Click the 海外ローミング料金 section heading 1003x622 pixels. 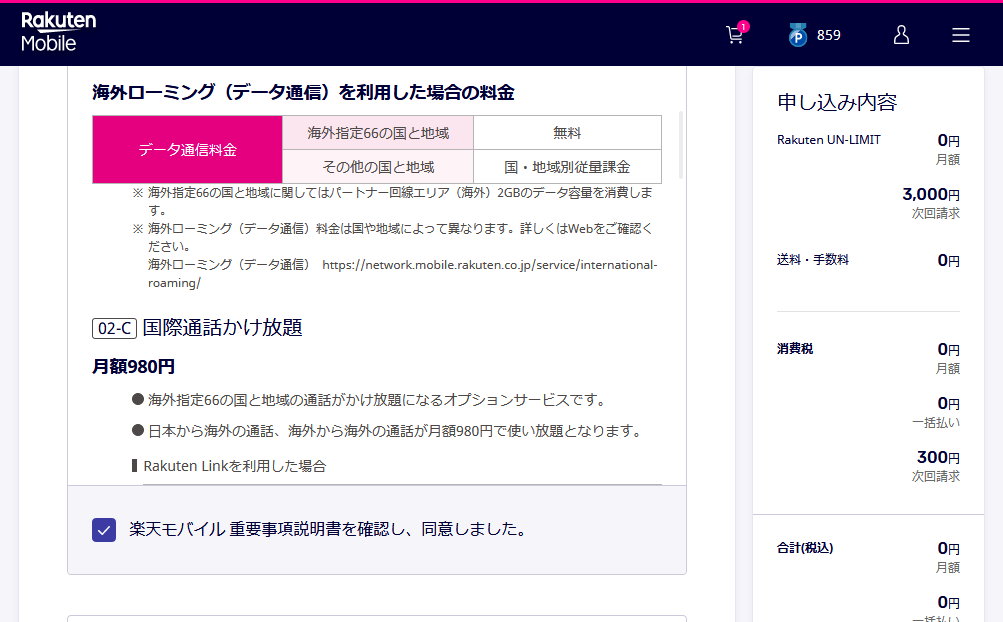coord(303,93)
